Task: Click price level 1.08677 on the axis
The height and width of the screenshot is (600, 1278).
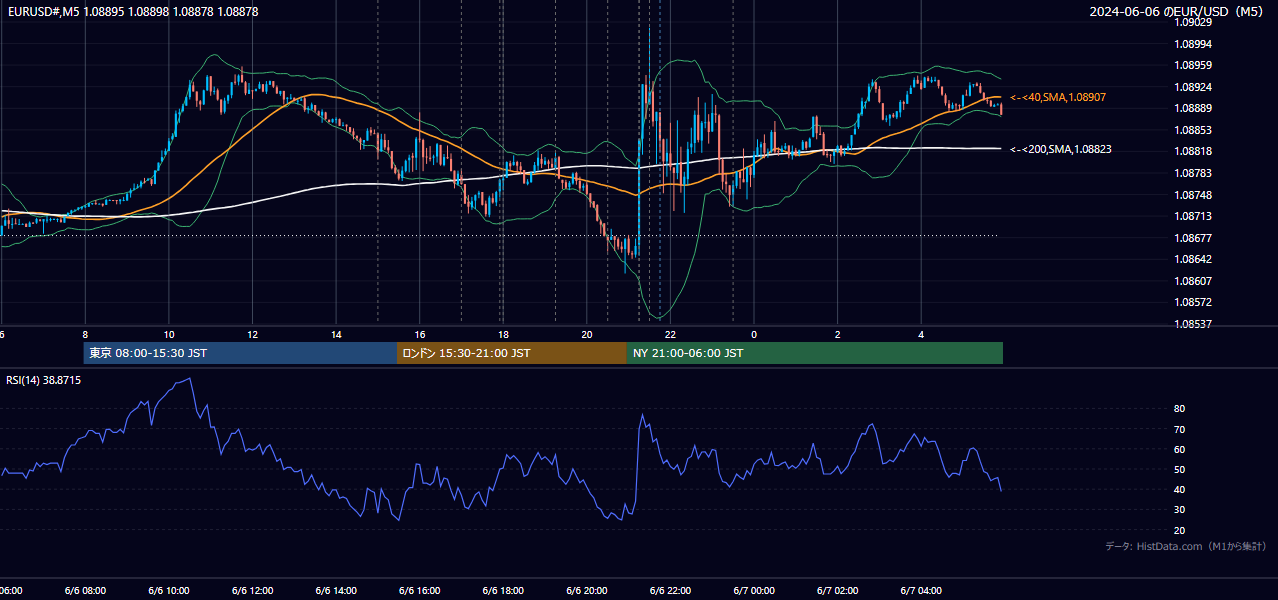Action: tap(1195, 238)
